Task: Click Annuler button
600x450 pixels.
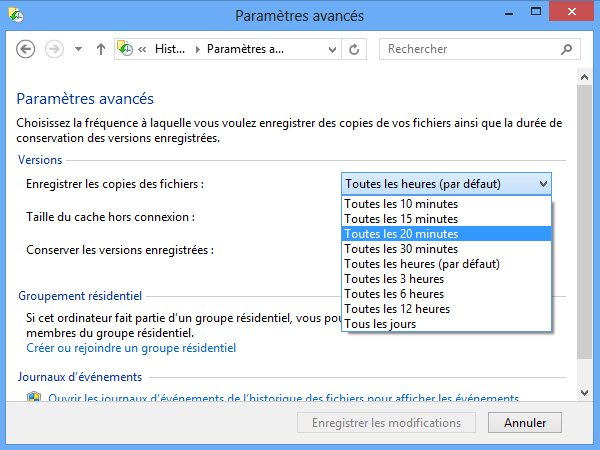Action: coord(525,423)
